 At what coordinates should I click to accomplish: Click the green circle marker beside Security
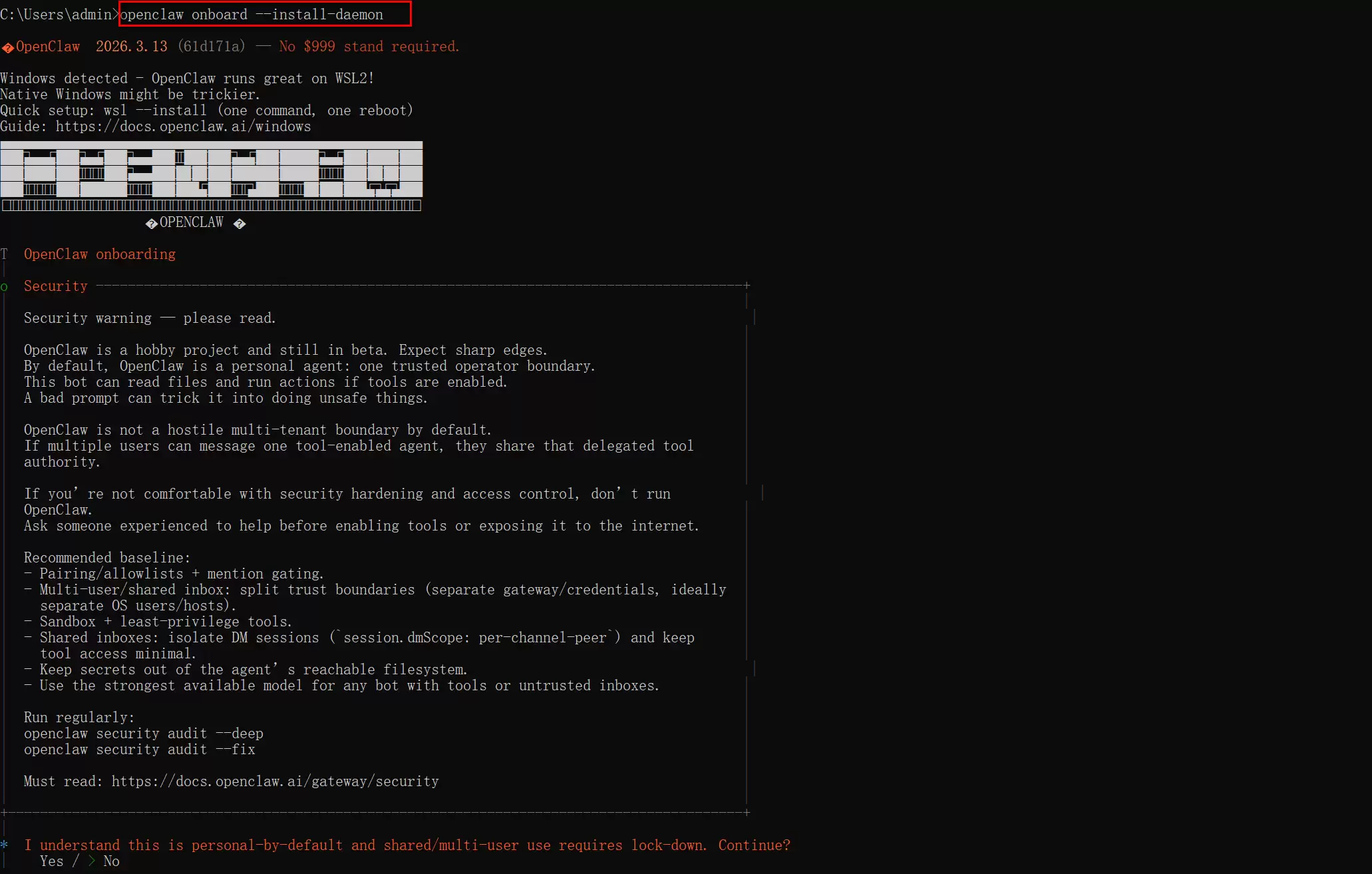pos(4,287)
